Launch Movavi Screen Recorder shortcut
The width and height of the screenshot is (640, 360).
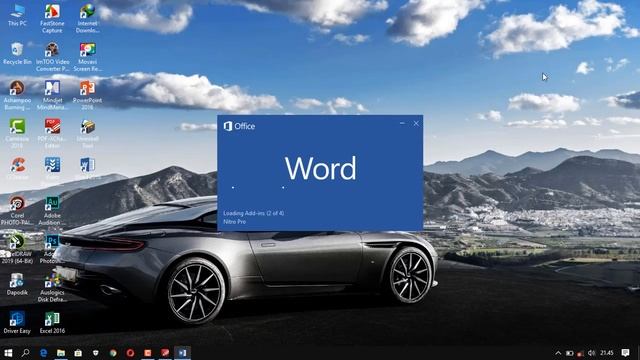coord(87,57)
